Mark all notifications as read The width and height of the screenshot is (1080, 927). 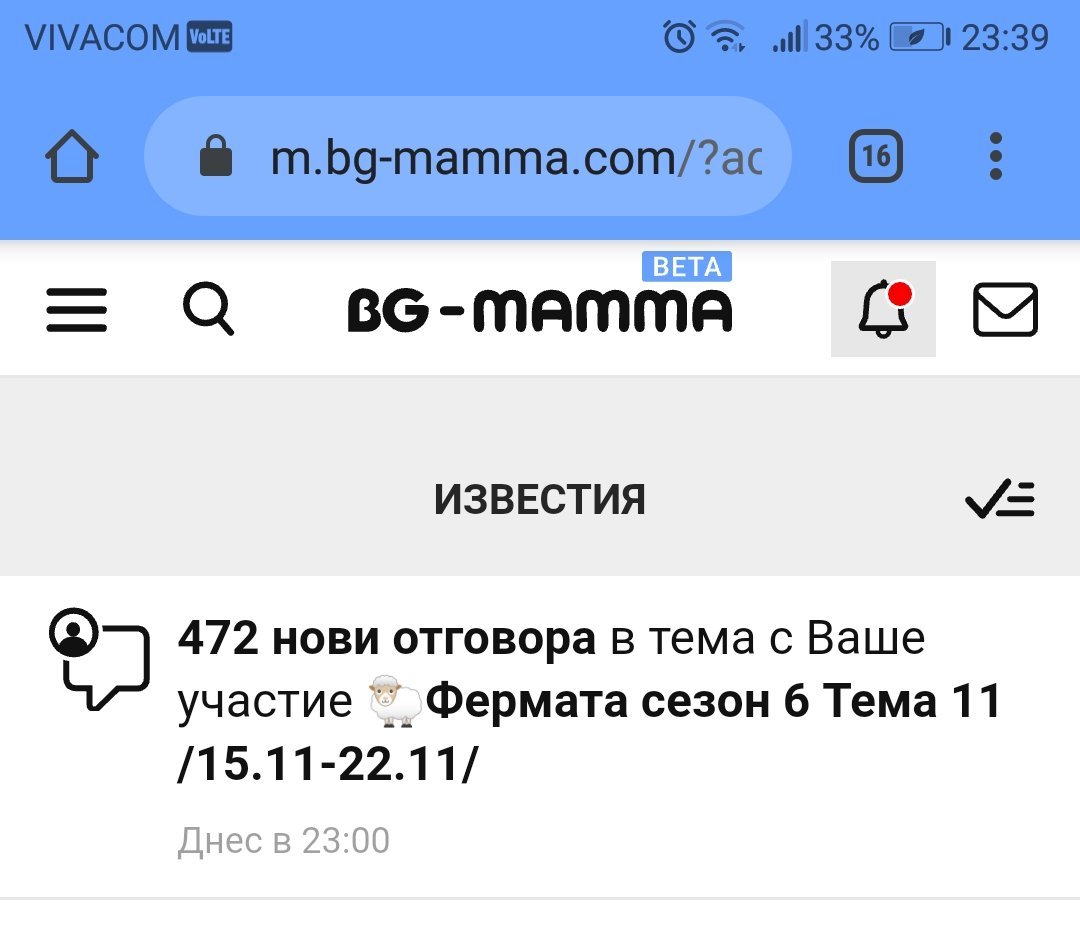click(x=1000, y=499)
